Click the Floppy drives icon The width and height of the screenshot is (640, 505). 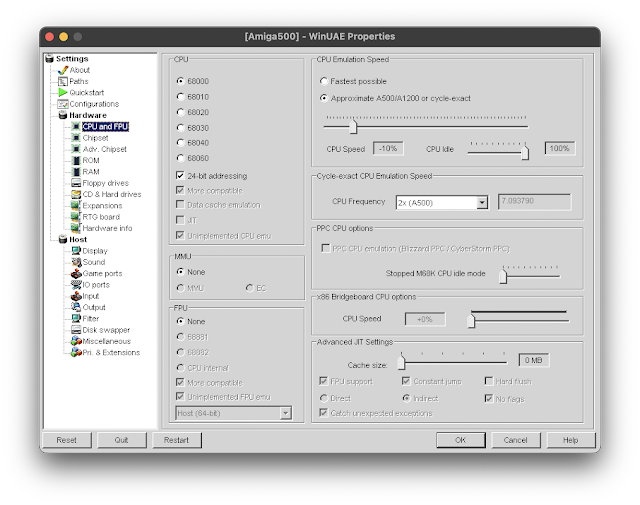76,183
